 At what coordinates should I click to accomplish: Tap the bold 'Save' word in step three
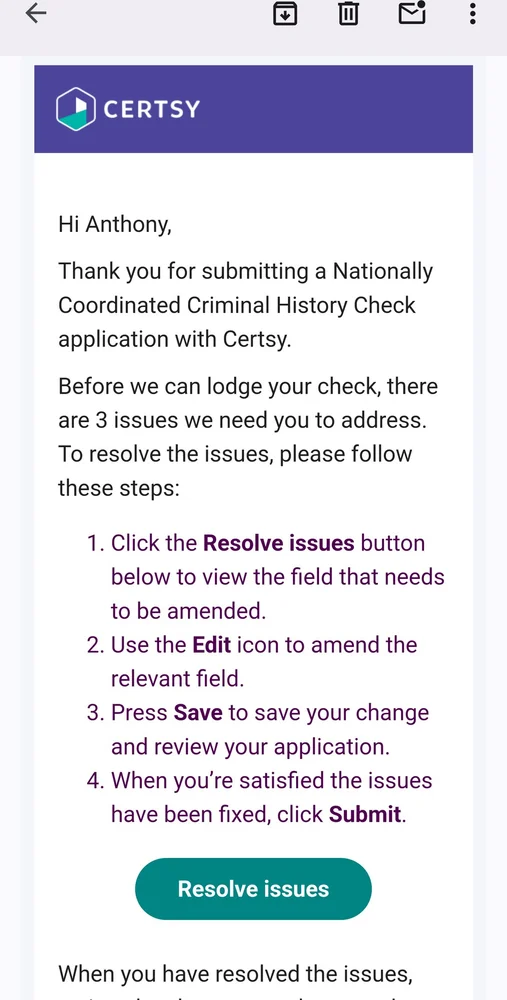198,712
